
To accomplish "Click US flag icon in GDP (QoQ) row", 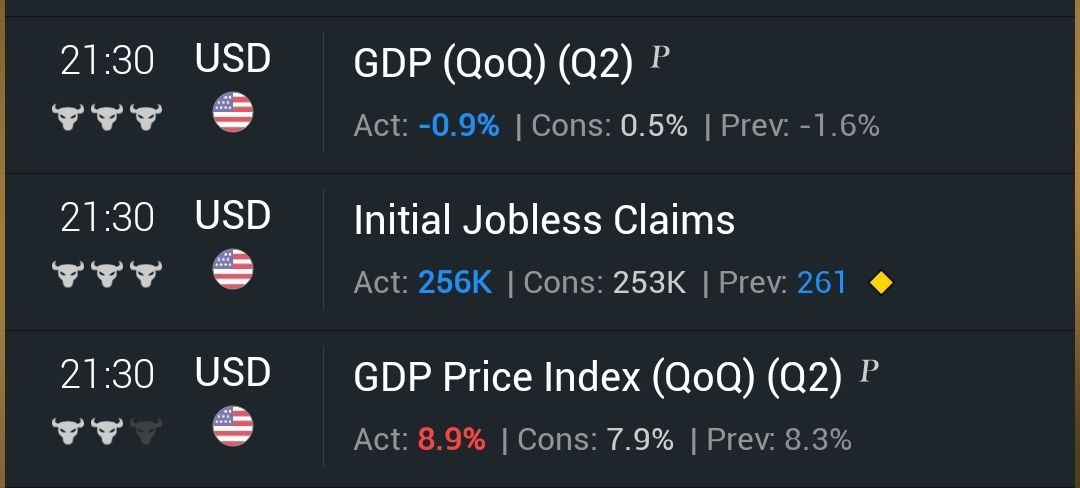I will click(x=233, y=112).
